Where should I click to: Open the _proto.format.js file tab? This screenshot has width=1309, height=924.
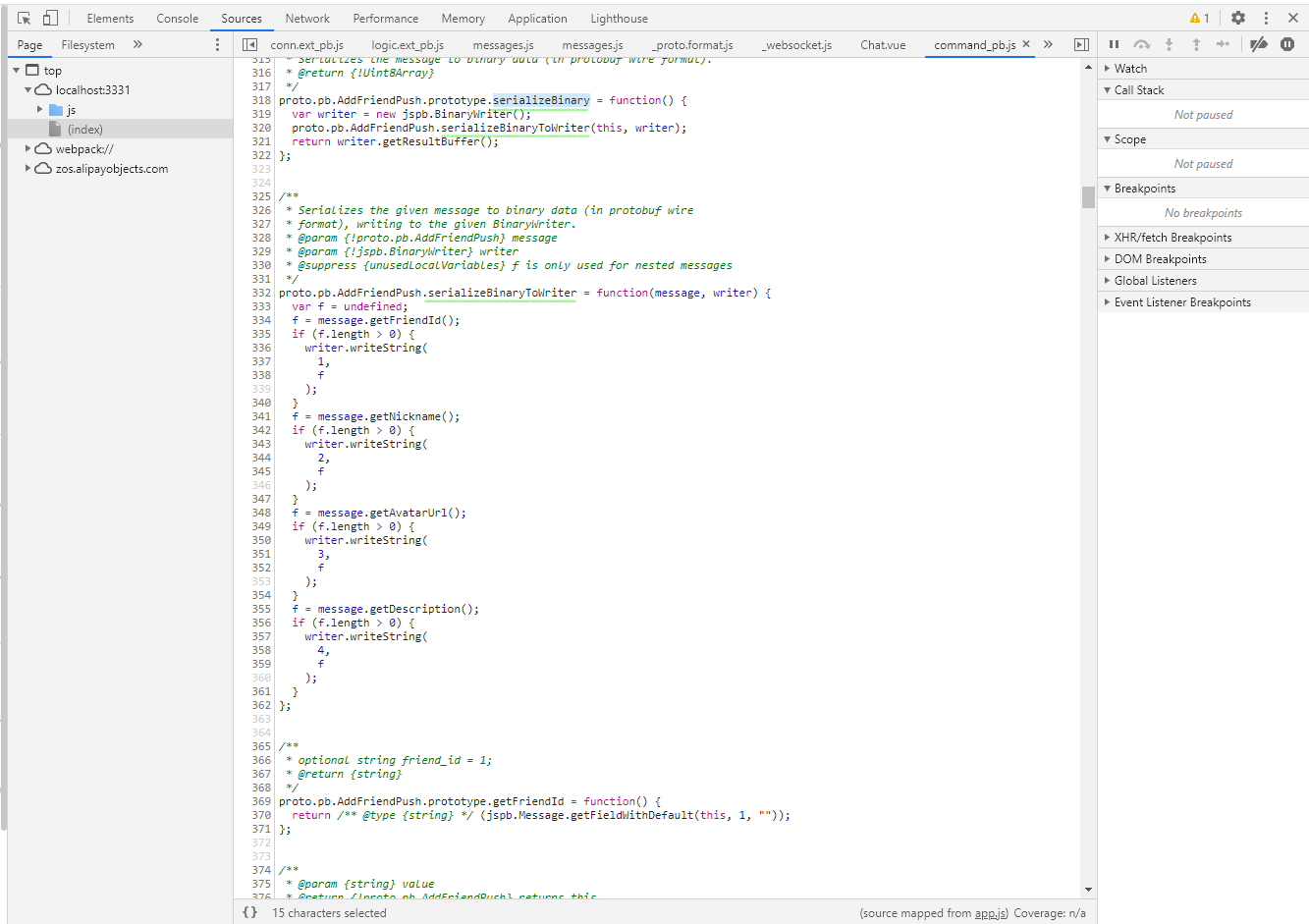[x=693, y=45]
